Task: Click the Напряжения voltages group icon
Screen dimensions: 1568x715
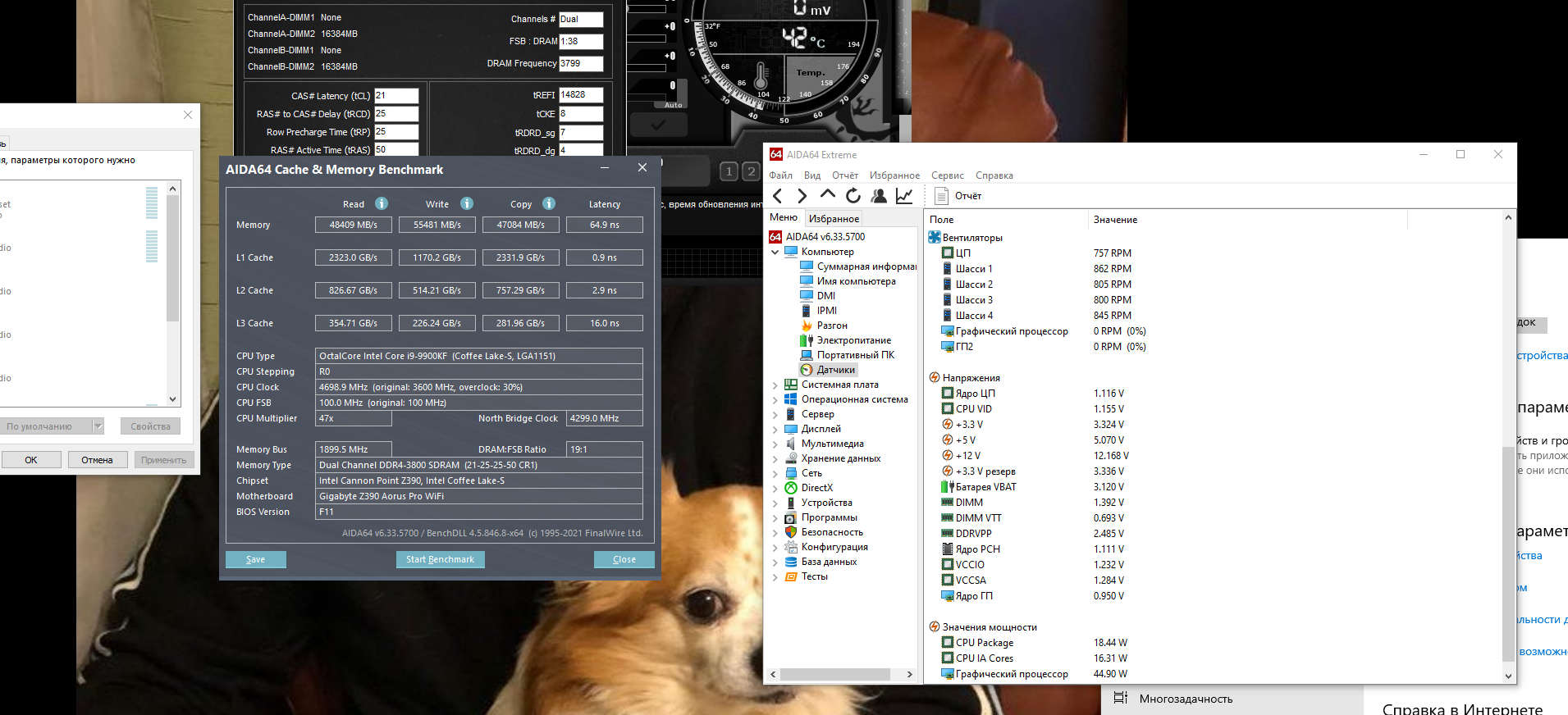Action: pyautogui.click(x=935, y=377)
